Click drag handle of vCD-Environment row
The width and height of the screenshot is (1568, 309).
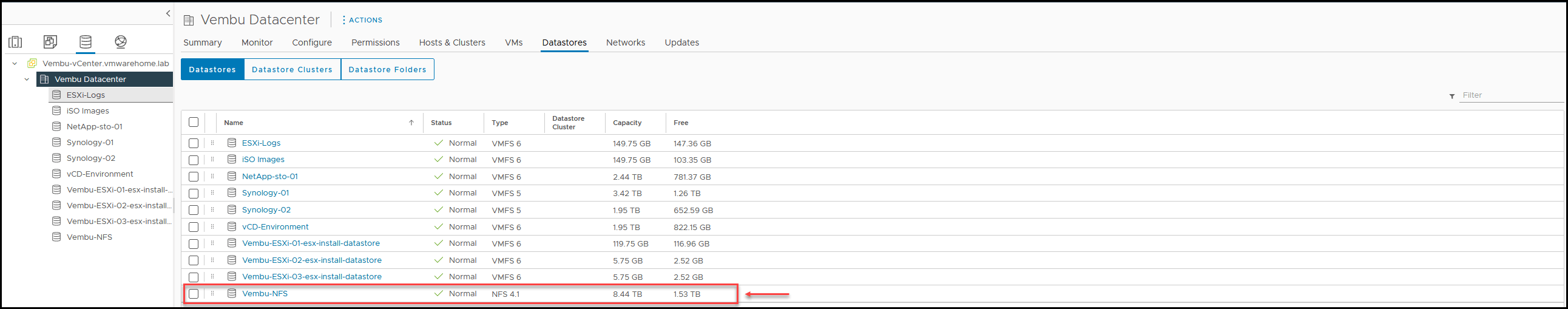(212, 226)
